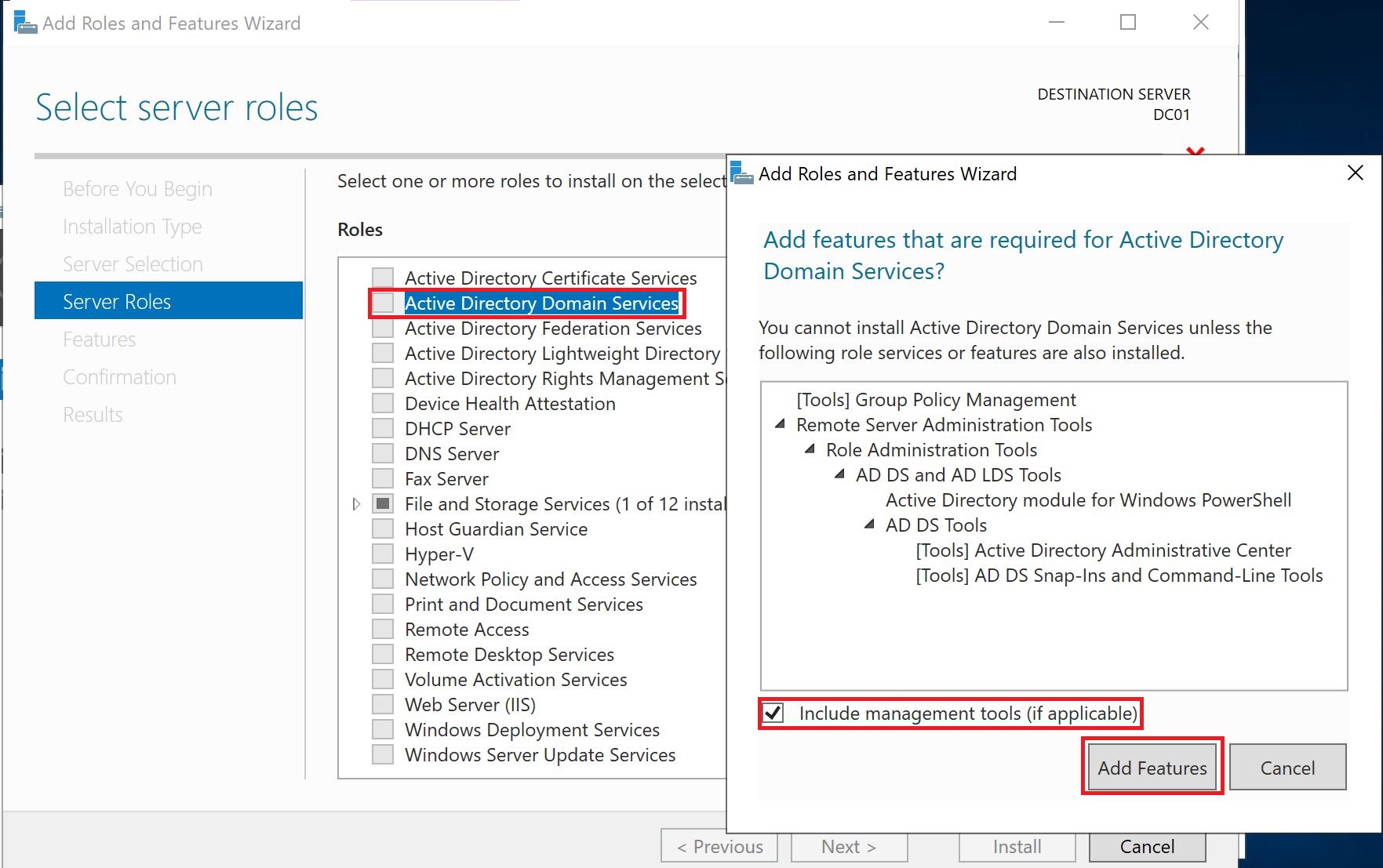Uncheck Include management tools (if applicable)
1383x868 pixels.
point(774,714)
